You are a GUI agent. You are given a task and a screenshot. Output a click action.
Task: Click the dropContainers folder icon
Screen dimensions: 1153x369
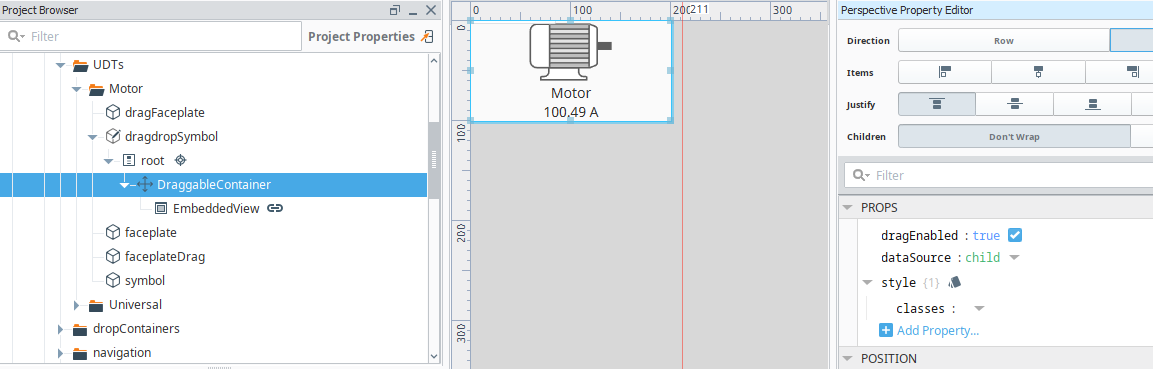(x=80, y=329)
